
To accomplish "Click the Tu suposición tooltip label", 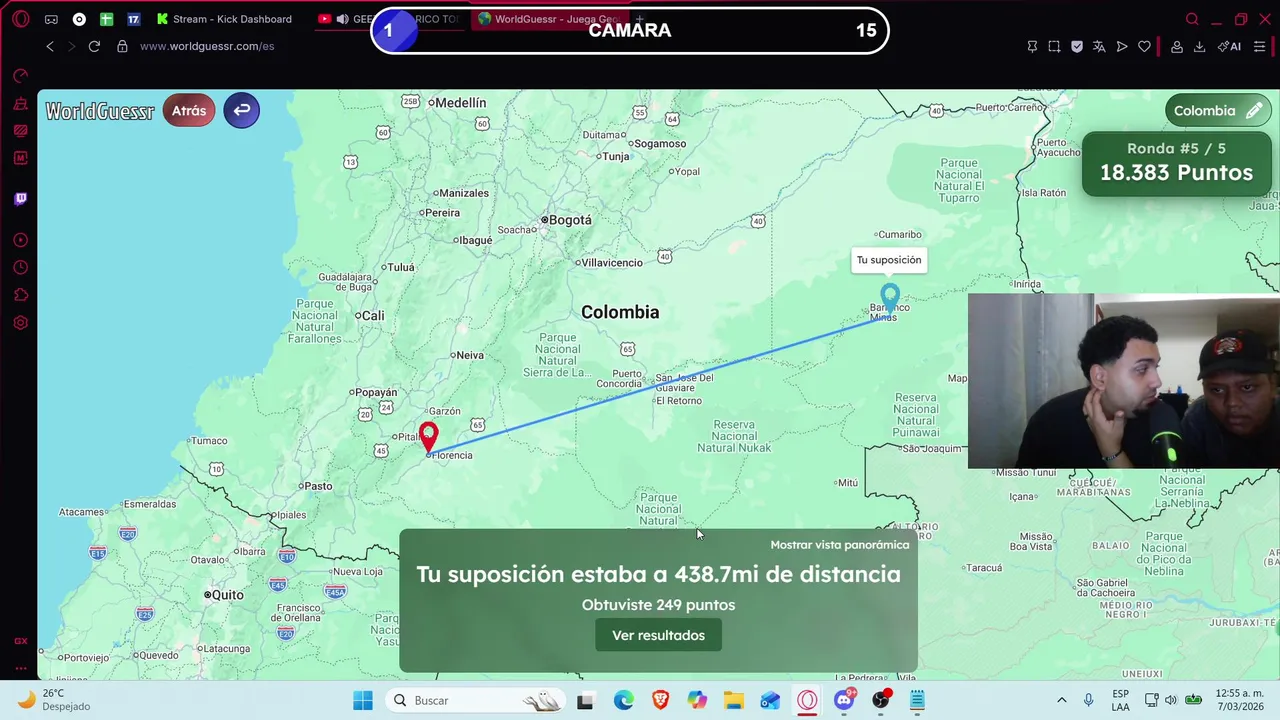I will pyautogui.click(x=889, y=260).
